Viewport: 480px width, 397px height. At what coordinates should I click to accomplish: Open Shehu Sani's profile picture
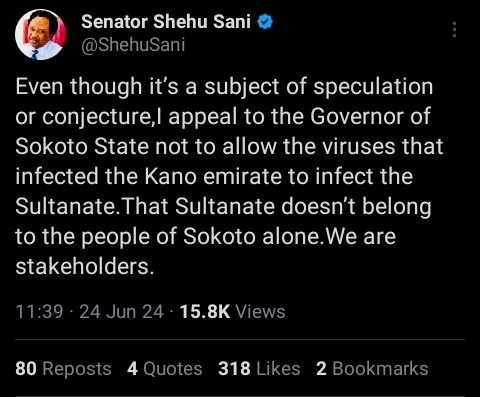(x=41, y=34)
